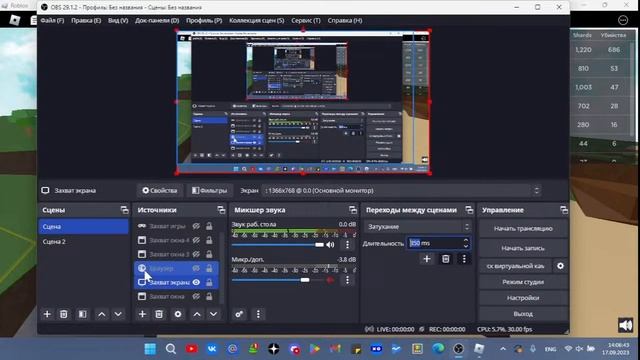Remove scene transition with trash icon
640x360 pixels.
click(446, 259)
